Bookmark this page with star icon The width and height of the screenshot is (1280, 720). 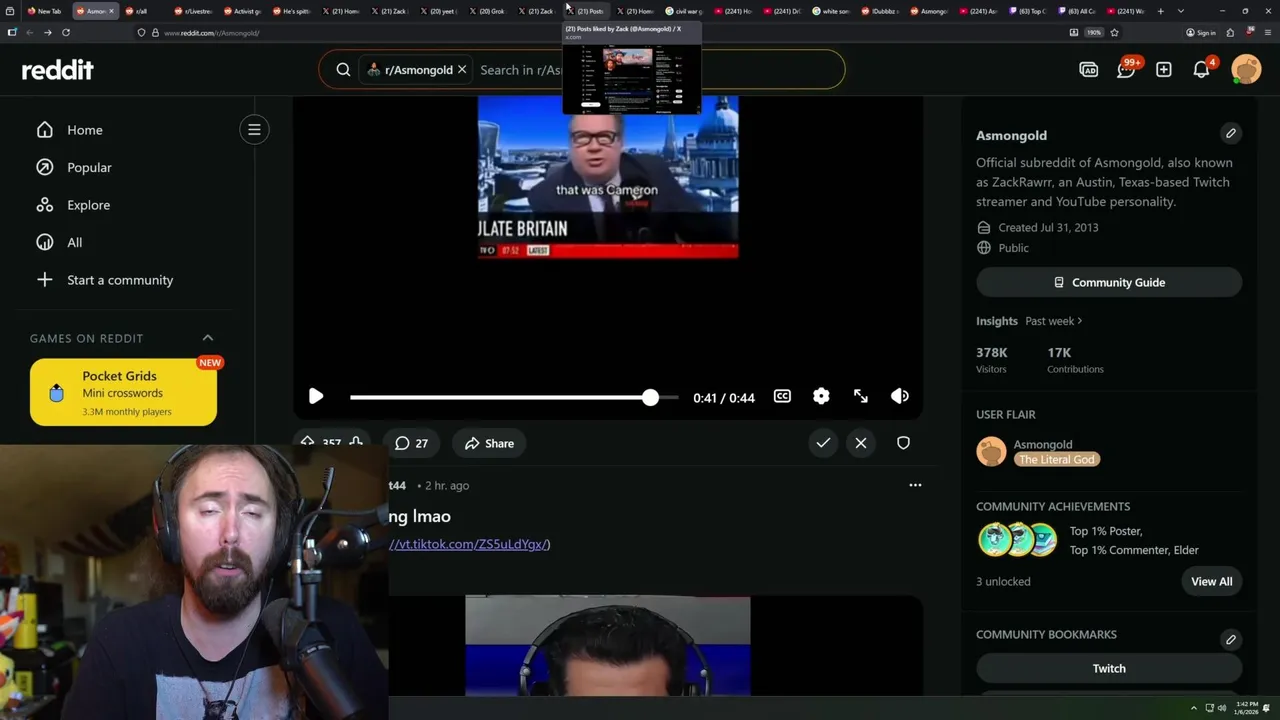[x=1116, y=32]
